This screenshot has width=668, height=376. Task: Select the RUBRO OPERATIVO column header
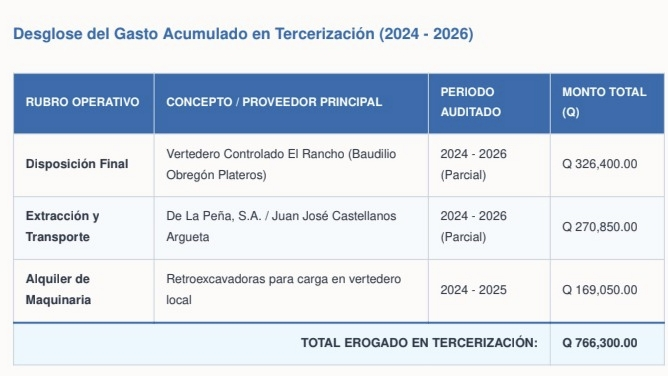tap(84, 103)
